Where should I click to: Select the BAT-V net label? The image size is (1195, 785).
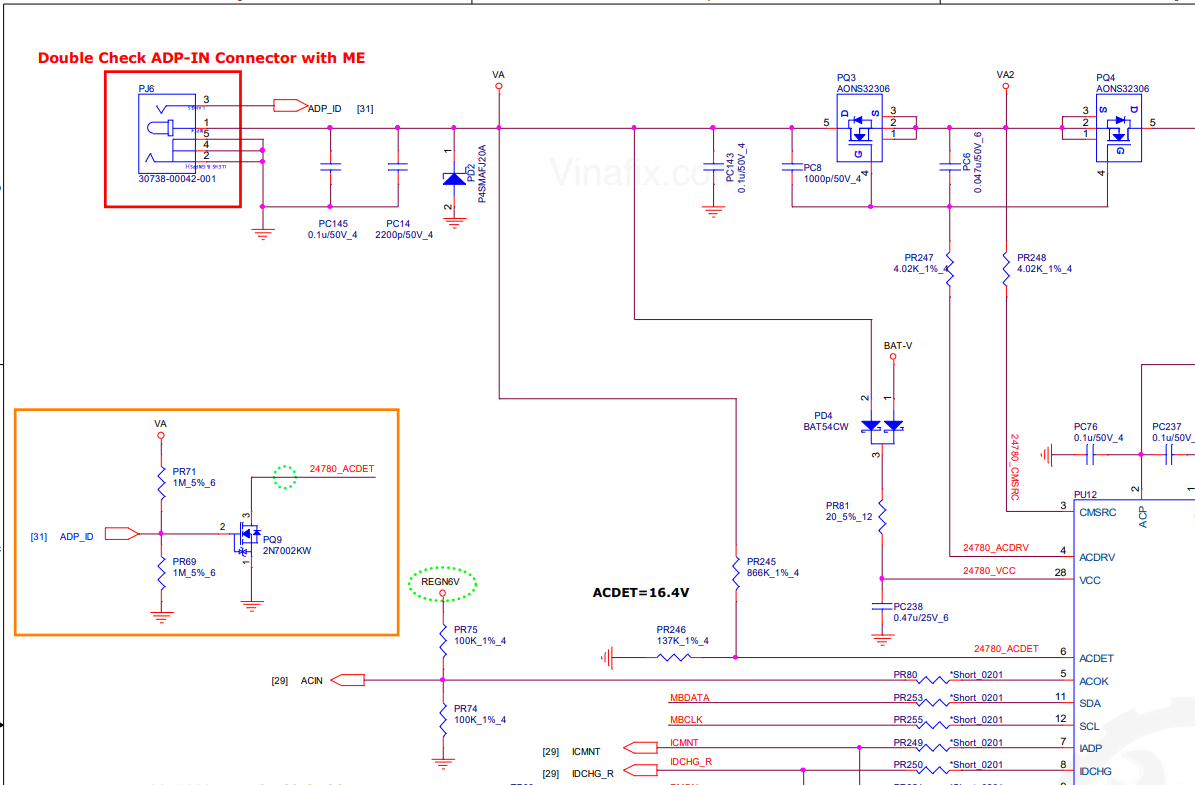pyautogui.click(x=898, y=346)
